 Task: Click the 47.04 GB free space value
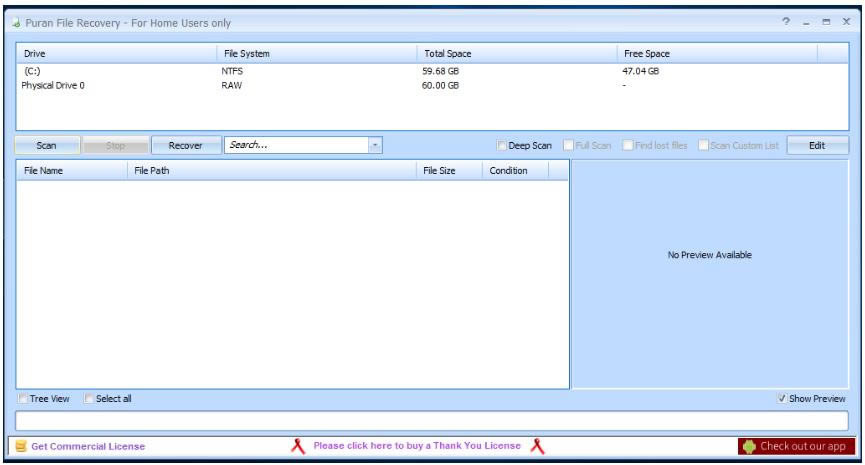coord(640,71)
